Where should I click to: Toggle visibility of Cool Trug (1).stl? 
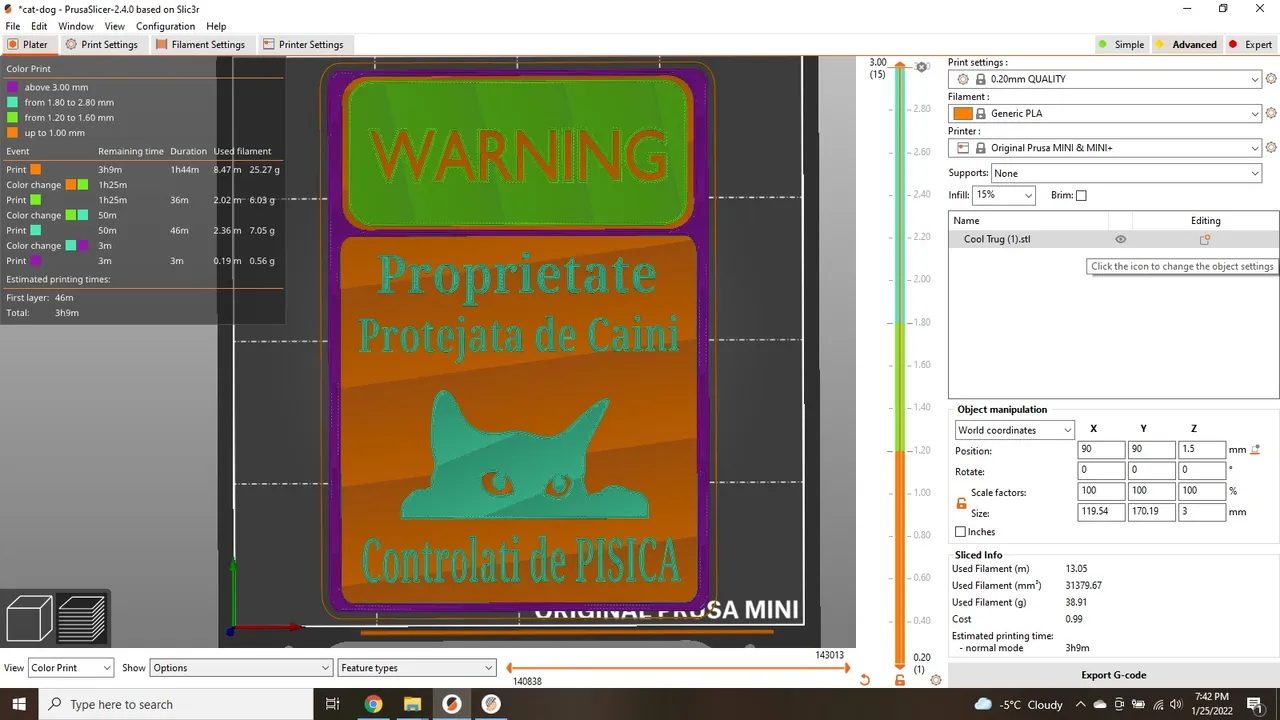click(x=1120, y=239)
